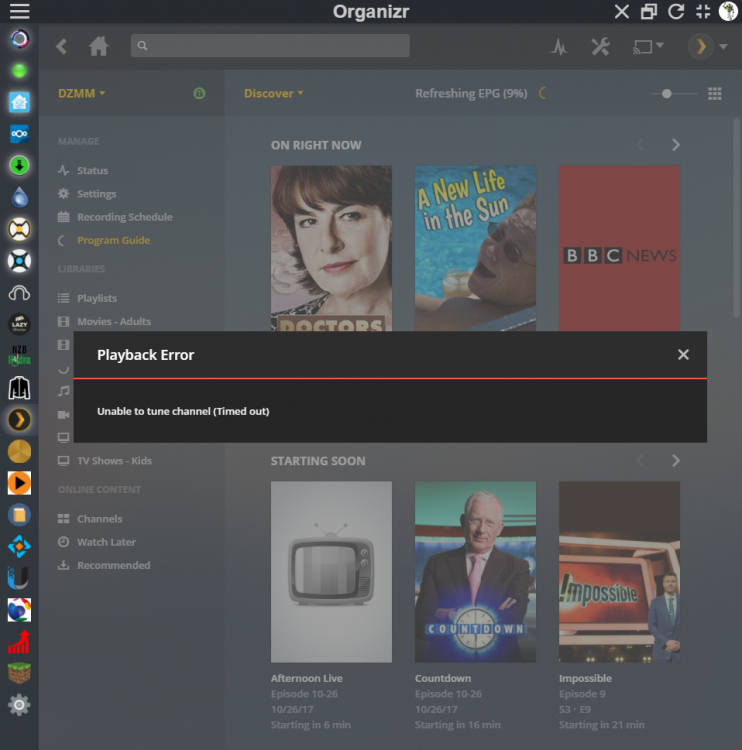Select the Plex chevron sidebar tab
Screen dimensions: 742x750
pyautogui.click(x=19, y=419)
